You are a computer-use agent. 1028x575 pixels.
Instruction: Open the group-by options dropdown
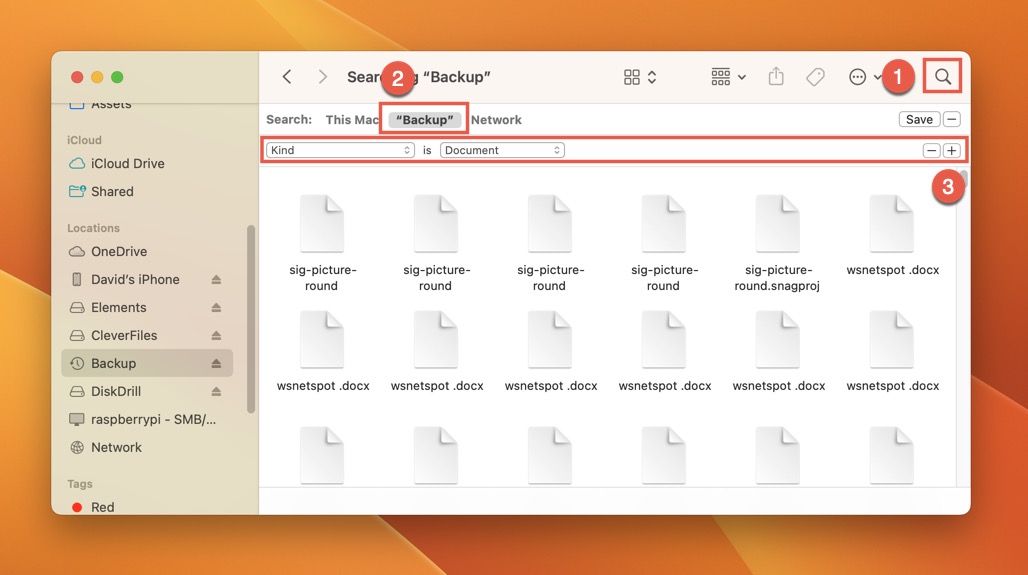point(728,77)
